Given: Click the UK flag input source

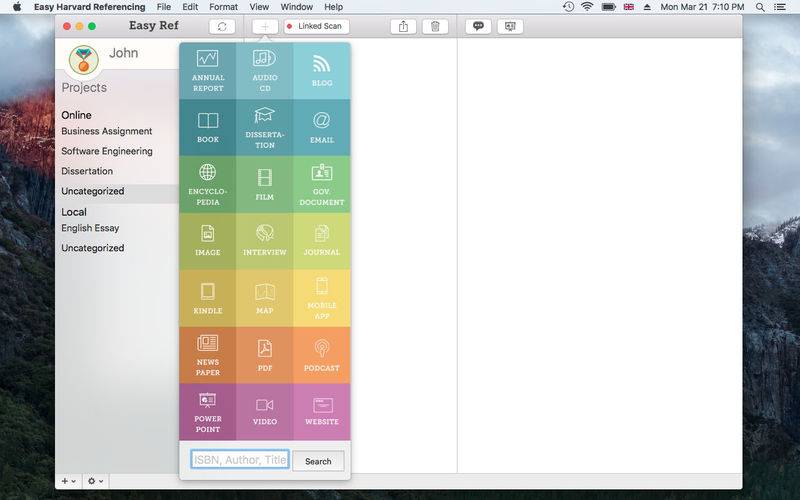Looking at the screenshot, I should coord(629,7).
